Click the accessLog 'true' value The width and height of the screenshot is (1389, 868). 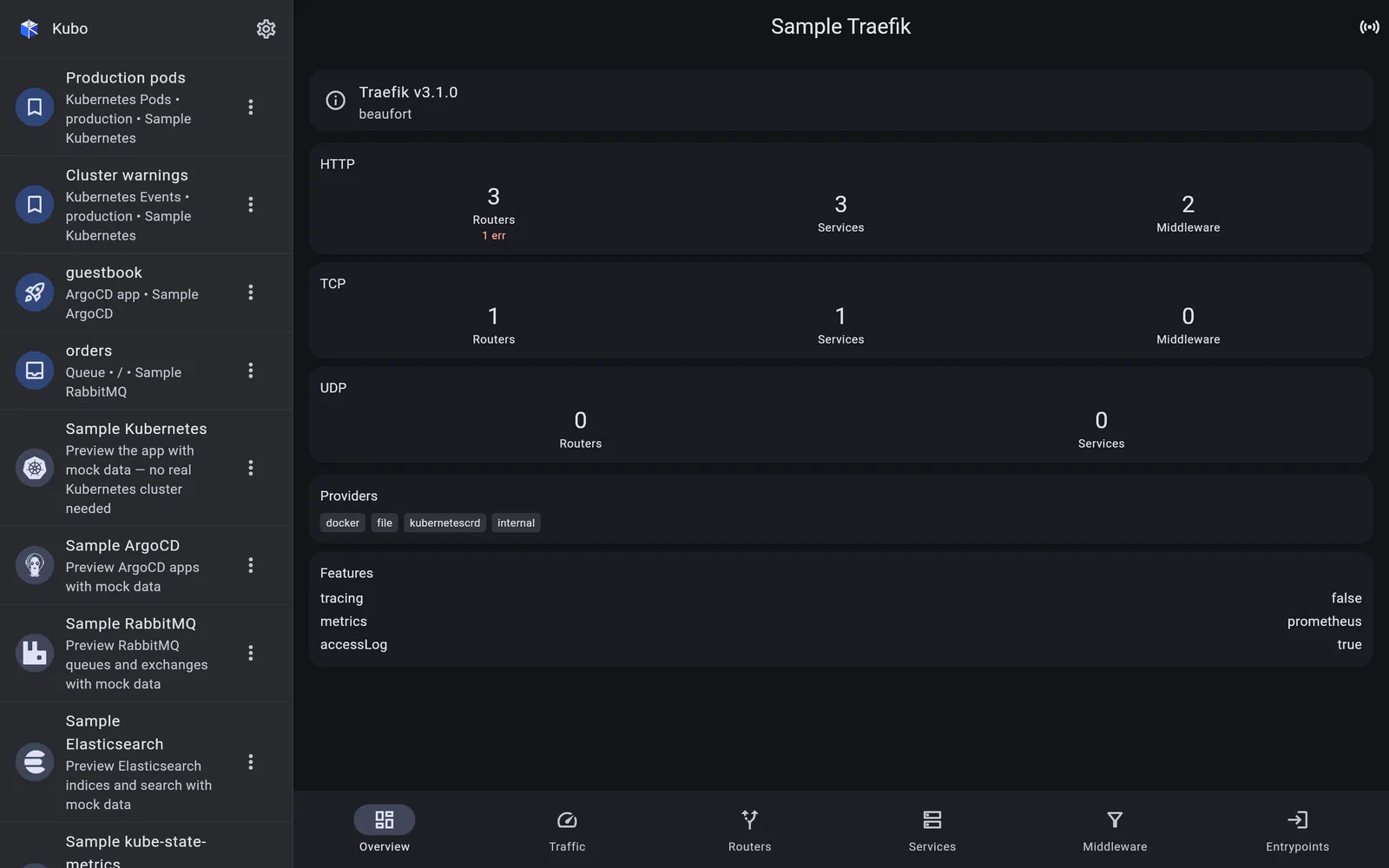coord(1349,645)
